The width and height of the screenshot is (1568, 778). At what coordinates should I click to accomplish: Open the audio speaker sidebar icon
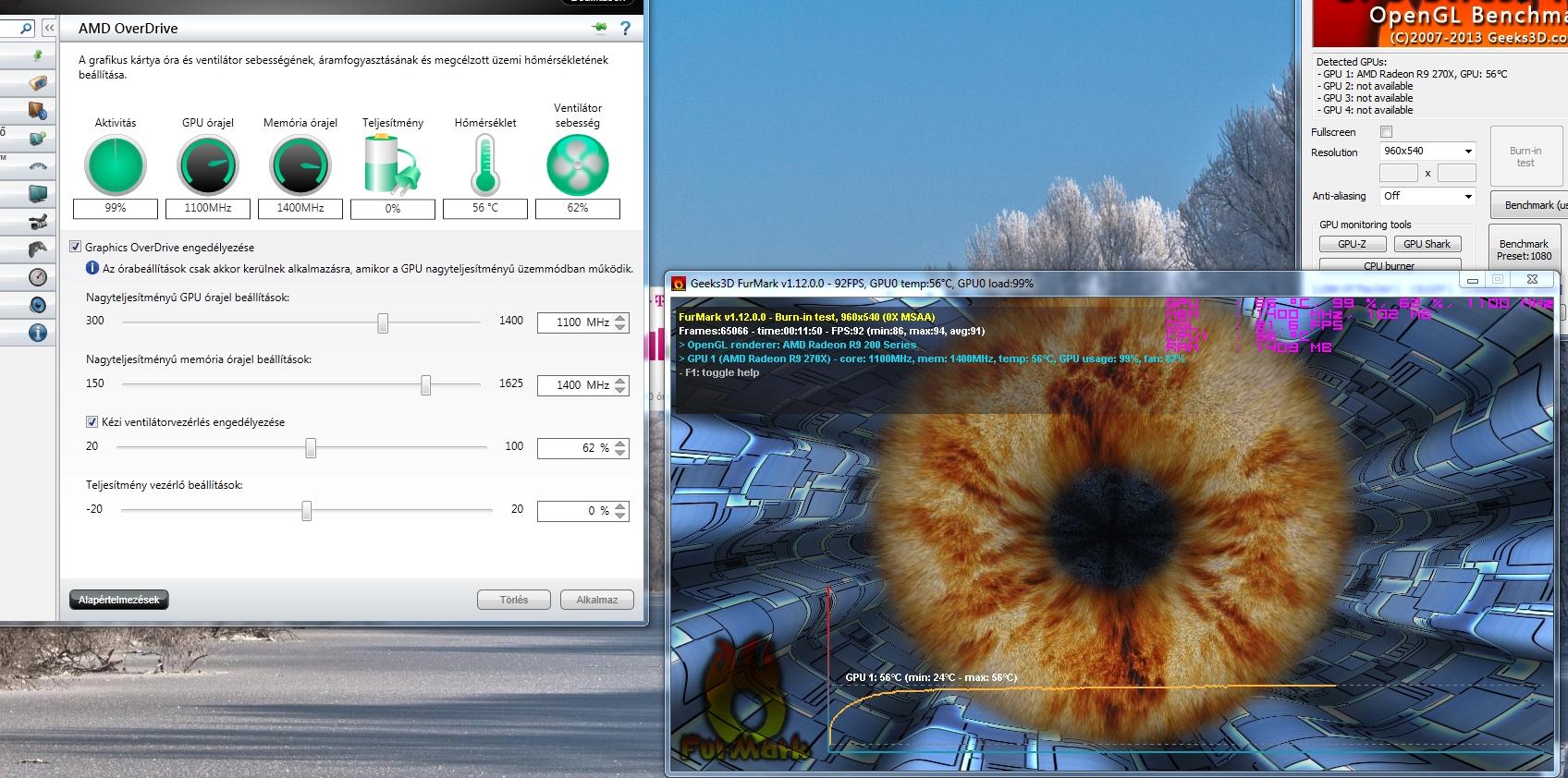(x=37, y=305)
